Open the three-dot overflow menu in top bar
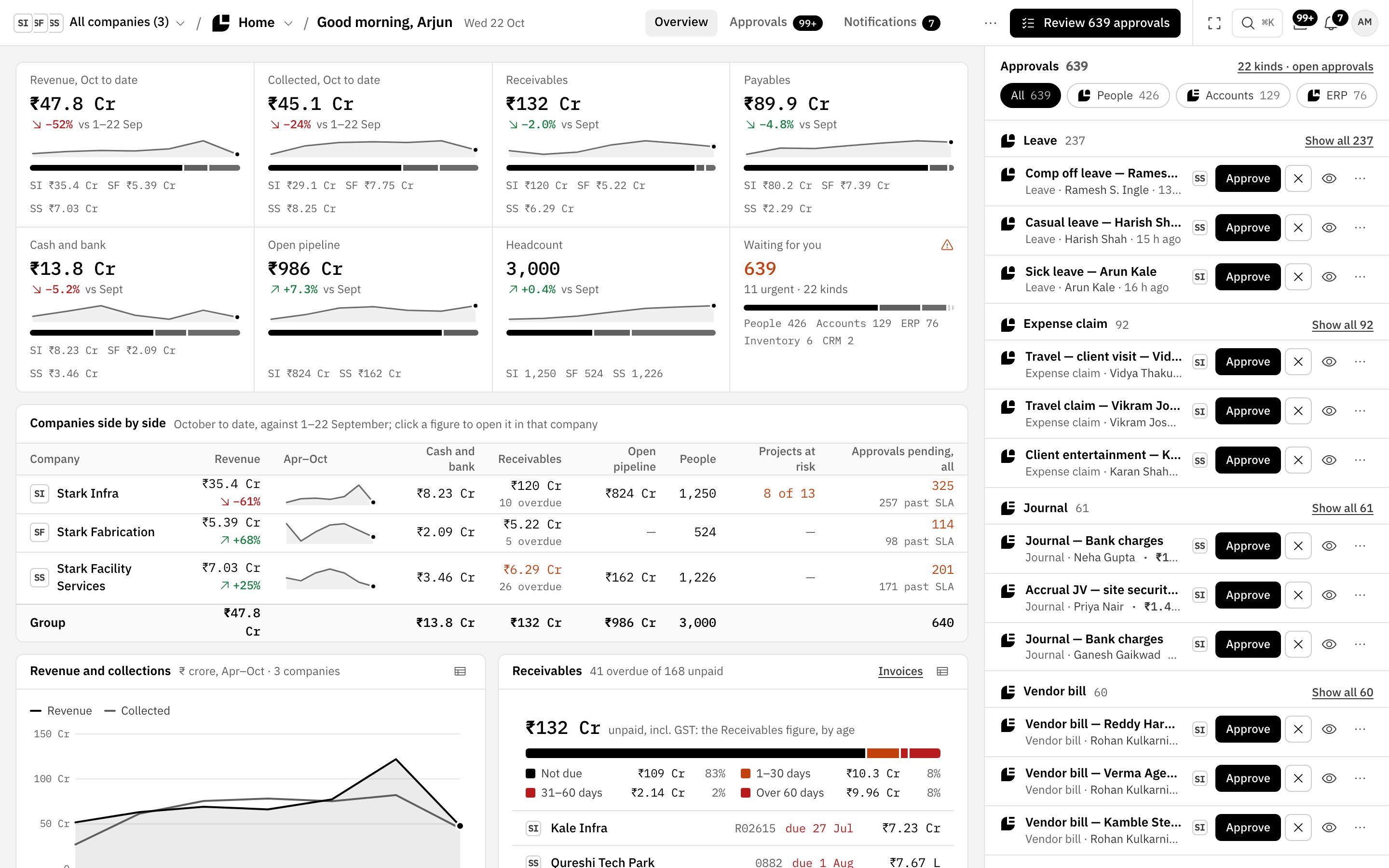 pyautogui.click(x=990, y=23)
